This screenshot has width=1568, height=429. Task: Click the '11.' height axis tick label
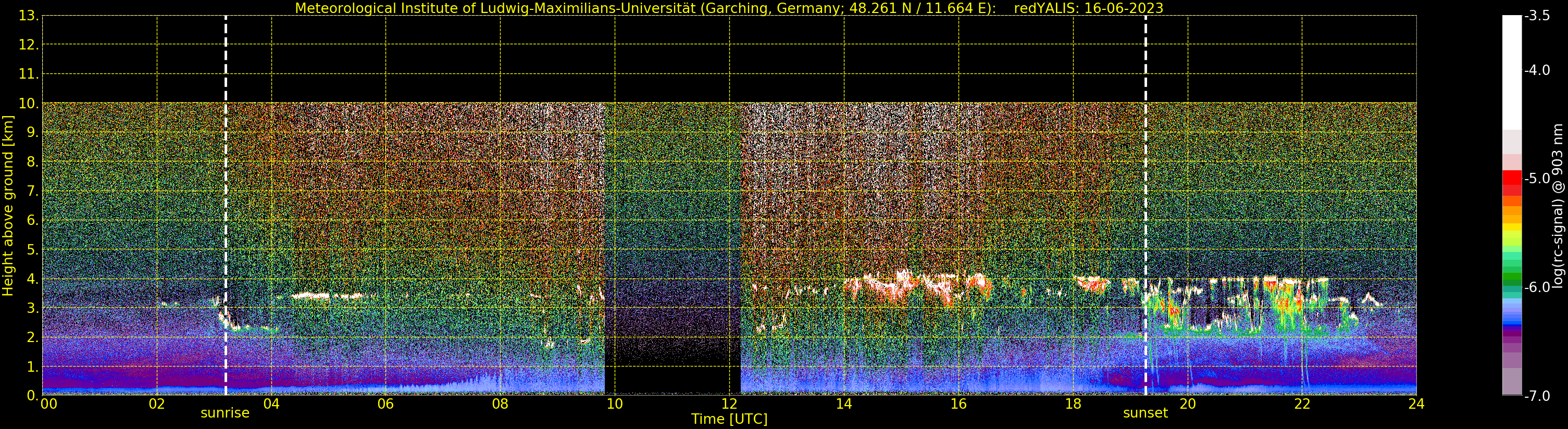point(29,74)
